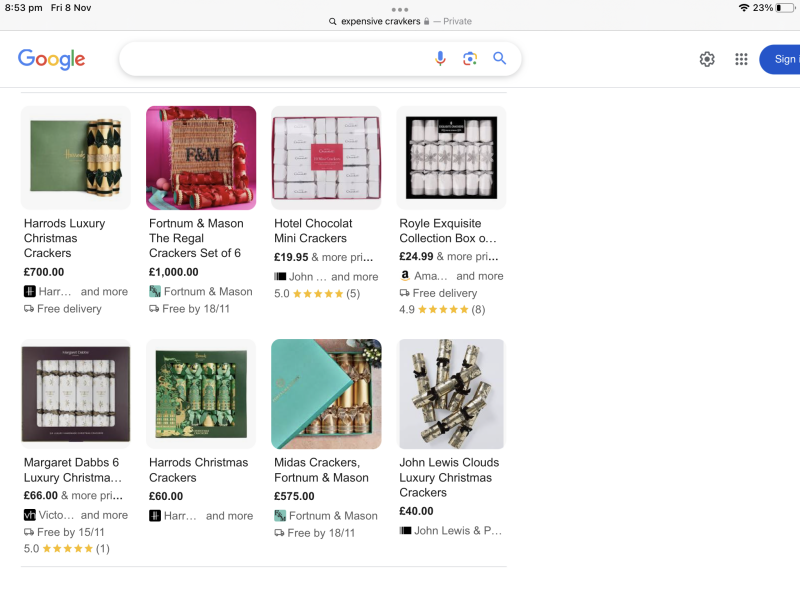The width and height of the screenshot is (800, 600).
Task: Click the 4.9 star rating with (8) reviews
Action: click(x=442, y=309)
